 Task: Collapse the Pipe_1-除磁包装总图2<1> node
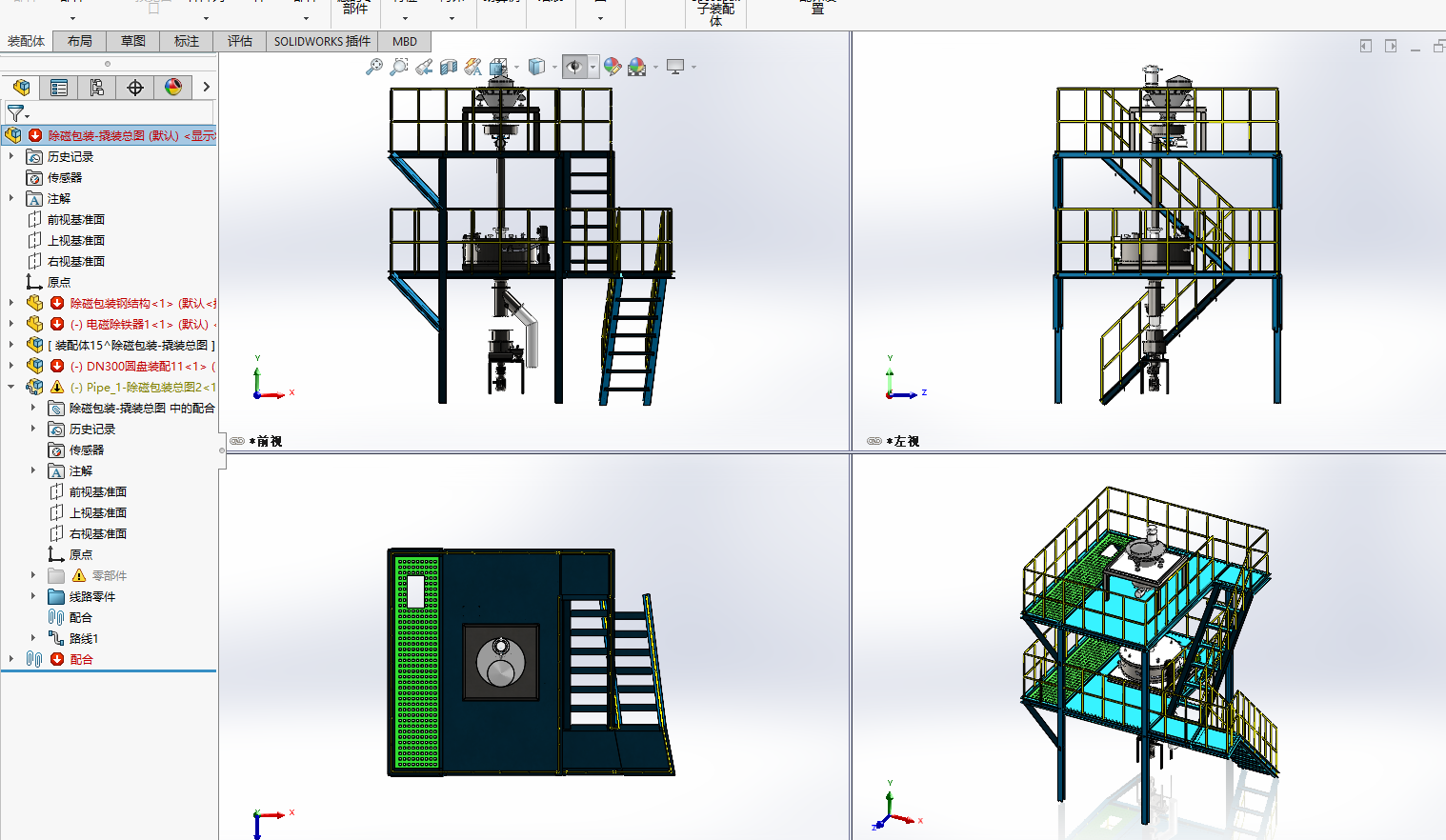click(x=11, y=387)
